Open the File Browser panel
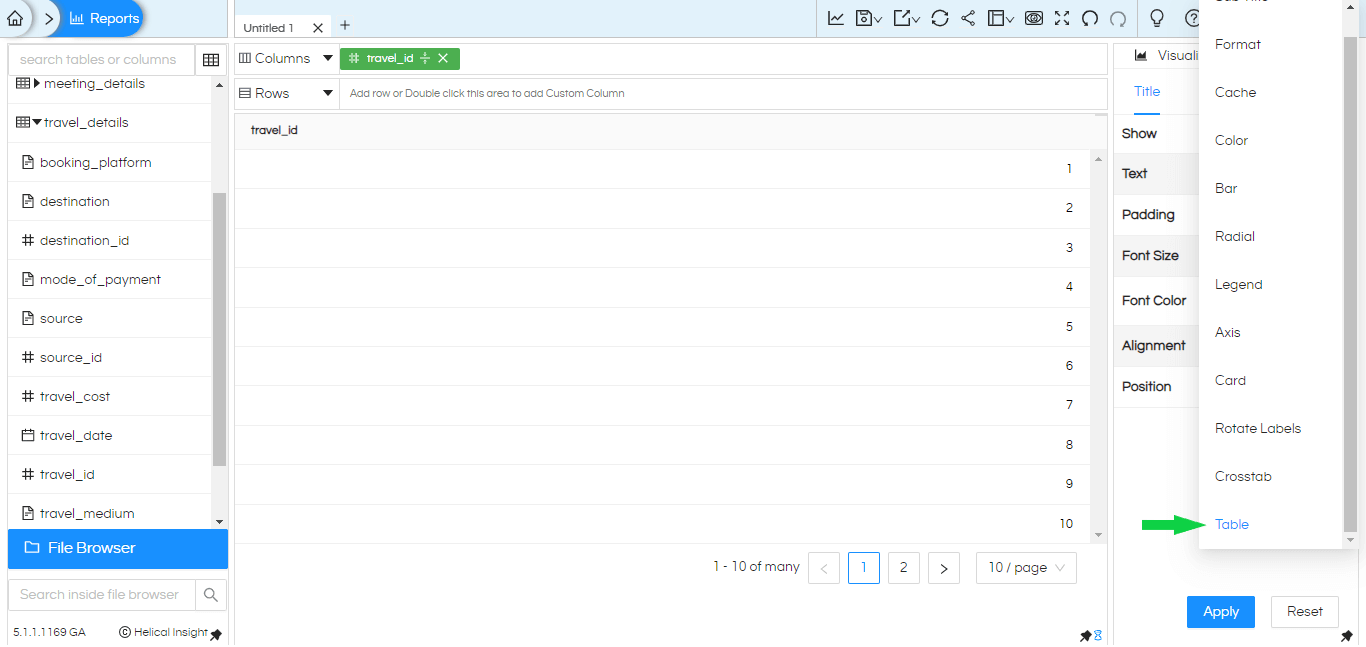Image resolution: width=1366 pixels, height=647 pixels. [x=118, y=548]
